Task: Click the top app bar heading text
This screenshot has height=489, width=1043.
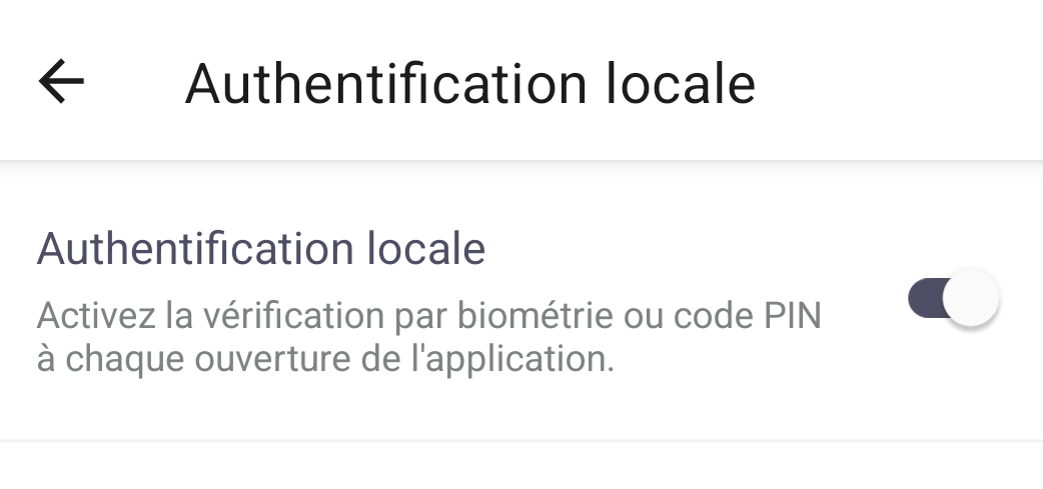Action: [469, 84]
